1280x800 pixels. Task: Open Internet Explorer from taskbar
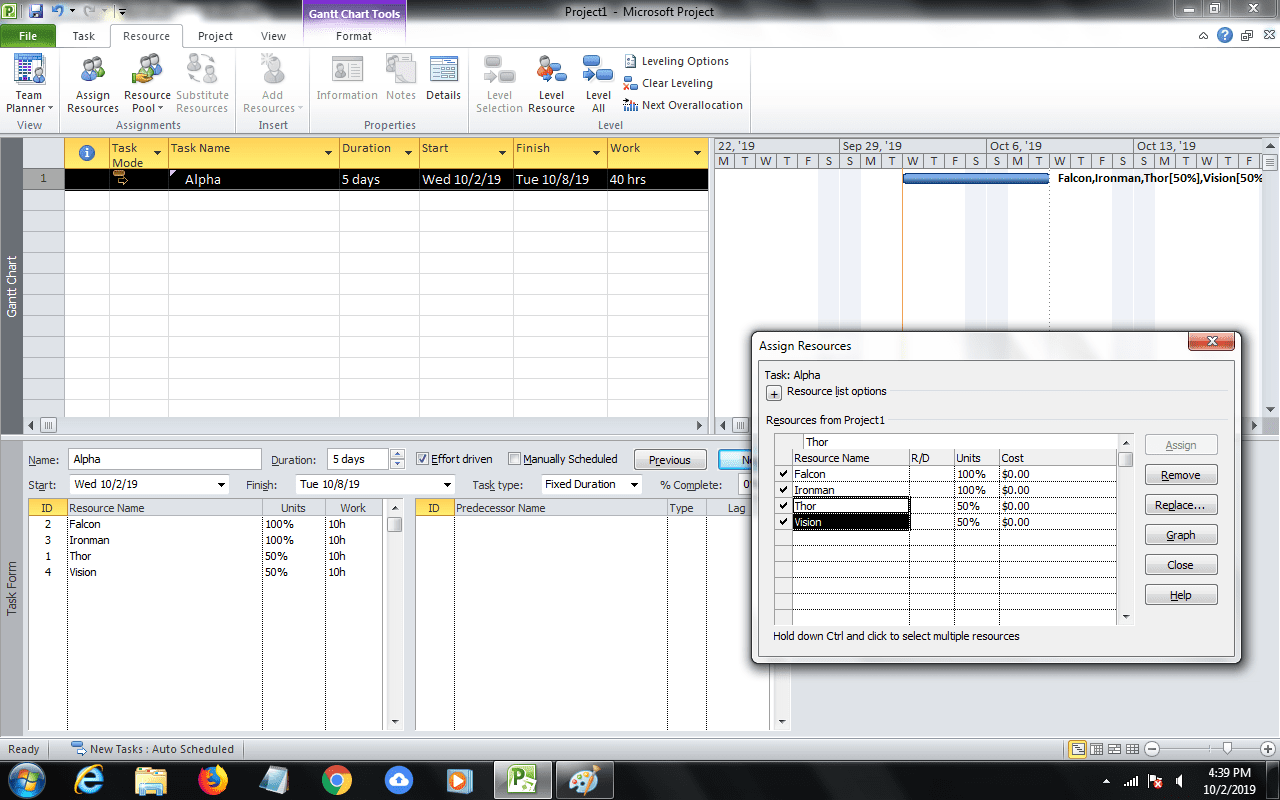[x=89, y=780]
